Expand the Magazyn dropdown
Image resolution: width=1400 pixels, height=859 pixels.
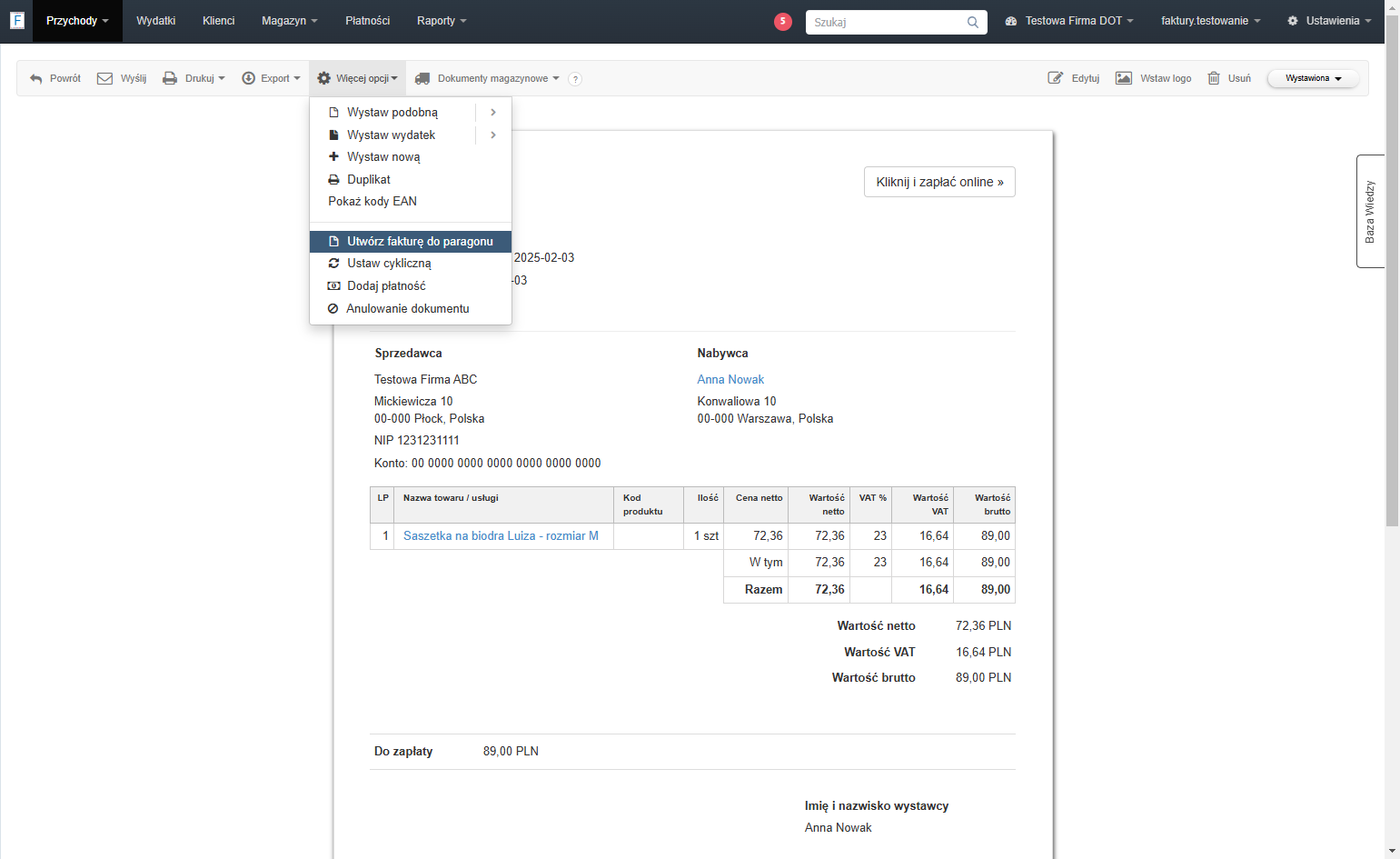(290, 21)
